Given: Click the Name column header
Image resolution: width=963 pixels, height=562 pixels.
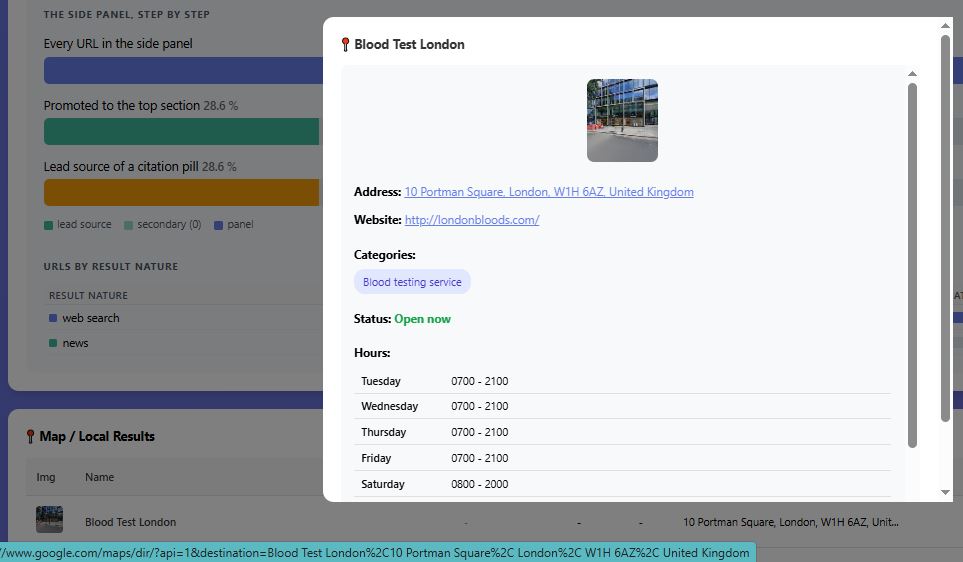Looking at the screenshot, I should tap(99, 477).
